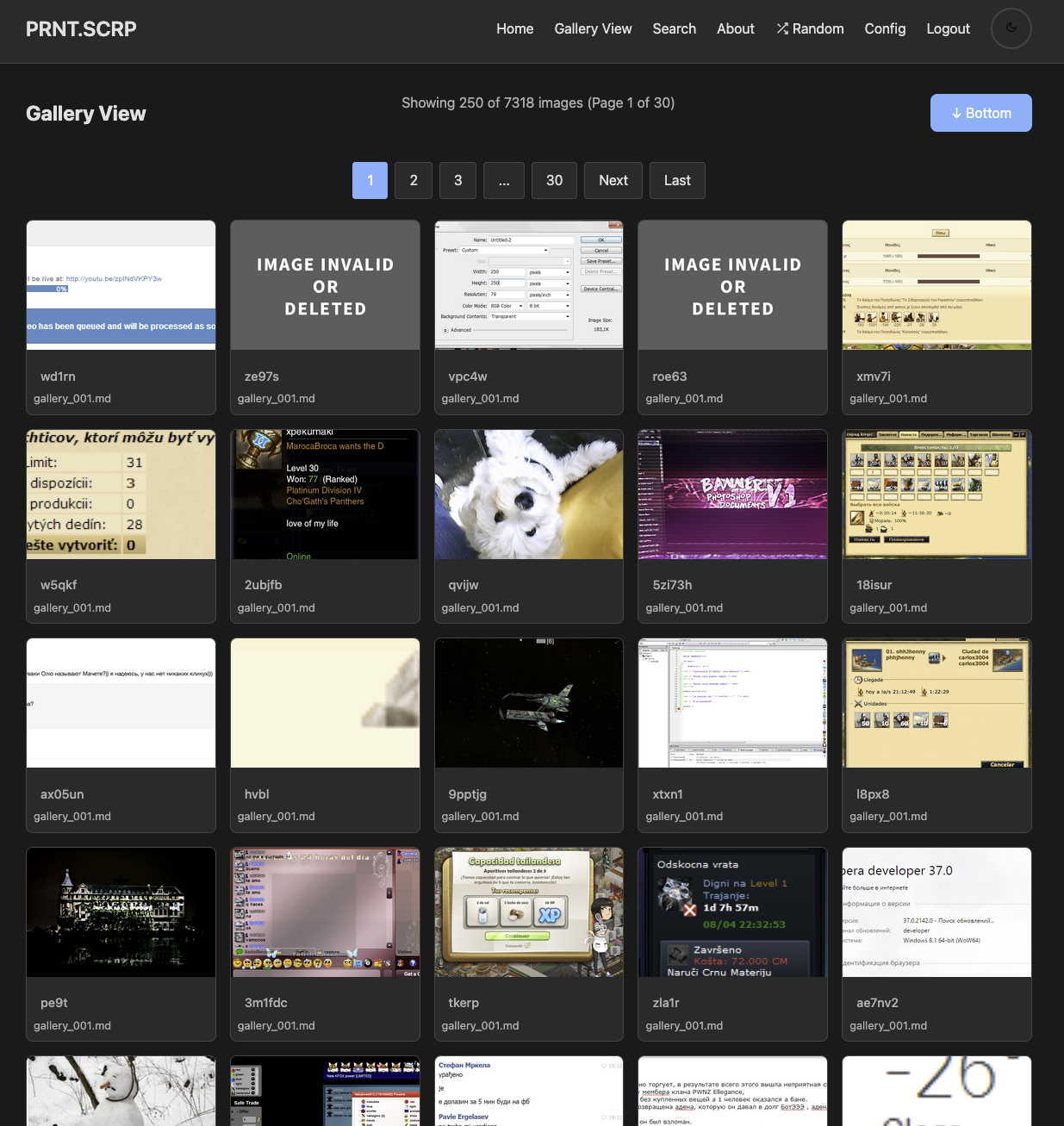Click gallery_001.md under l8px8
The height and width of the screenshot is (1126, 1064).
pos(888,816)
